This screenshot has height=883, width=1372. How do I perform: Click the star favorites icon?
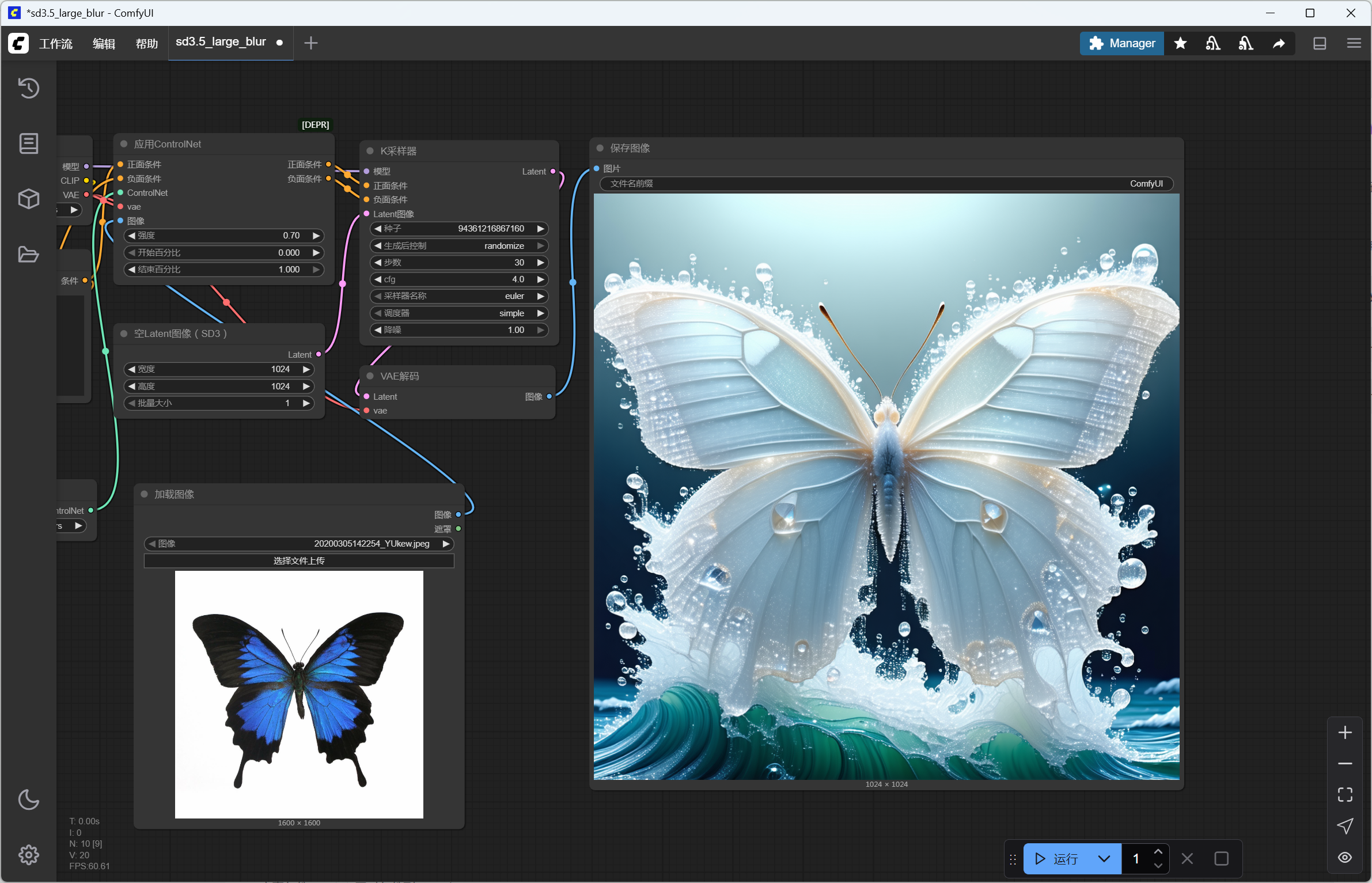[x=1180, y=43]
